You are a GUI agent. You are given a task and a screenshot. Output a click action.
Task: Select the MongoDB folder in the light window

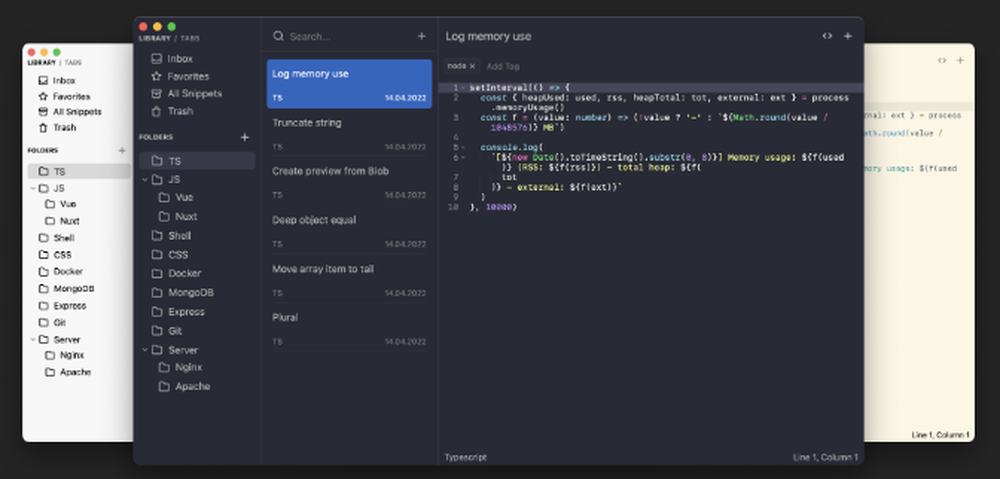tap(66, 289)
